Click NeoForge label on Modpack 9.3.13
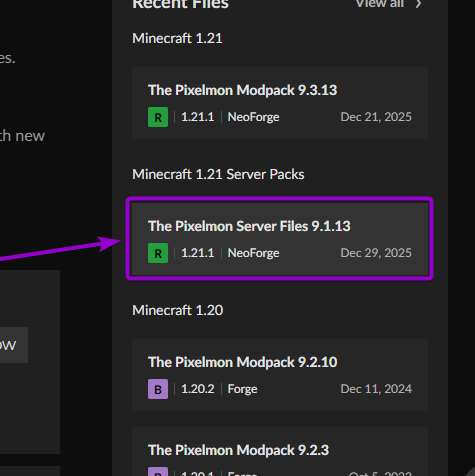Viewport: 475px width, 476px height. (x=253, y=117)
